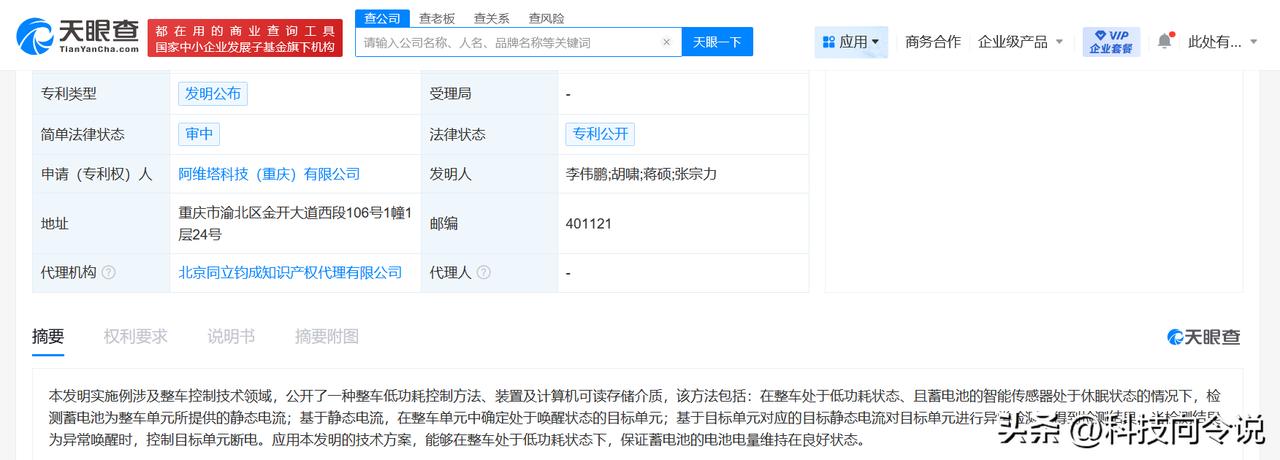Click the 天眼一下 search button
This screenshot has width=1280, height=460.
717,42
